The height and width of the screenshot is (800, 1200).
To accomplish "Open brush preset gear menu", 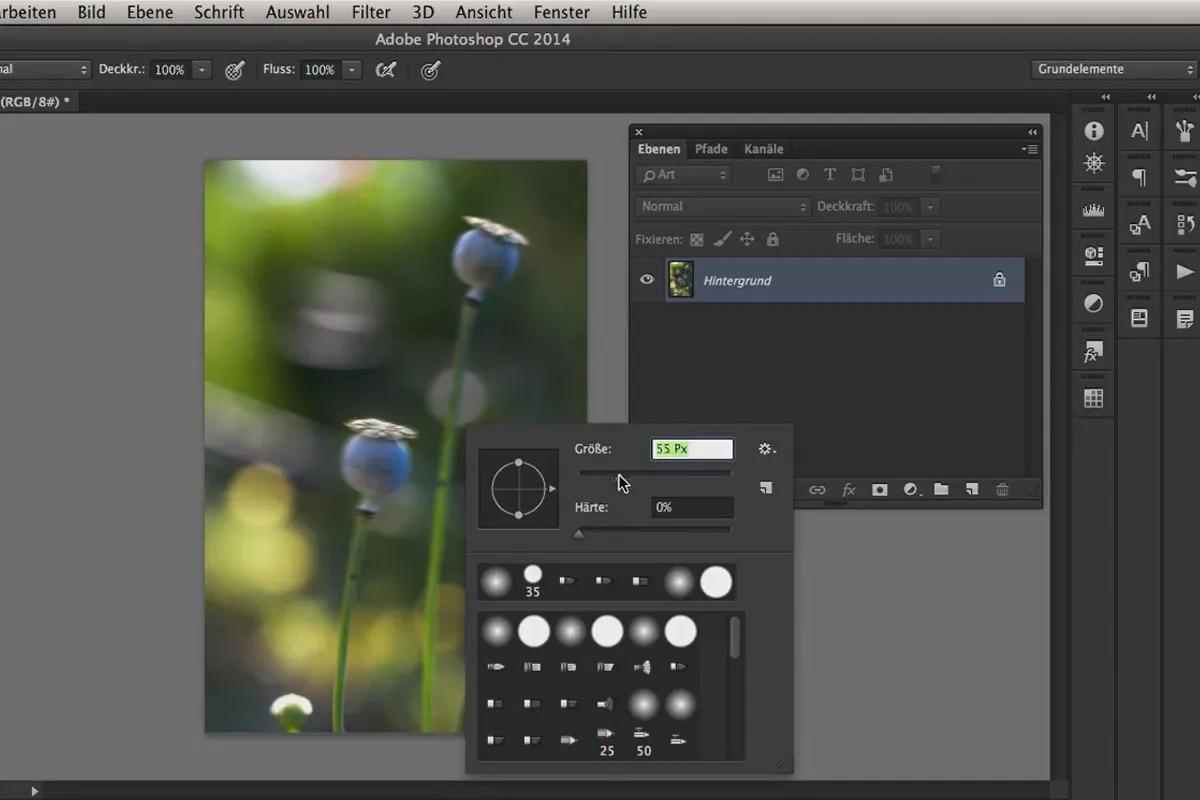I will click(x=767, y=450).
